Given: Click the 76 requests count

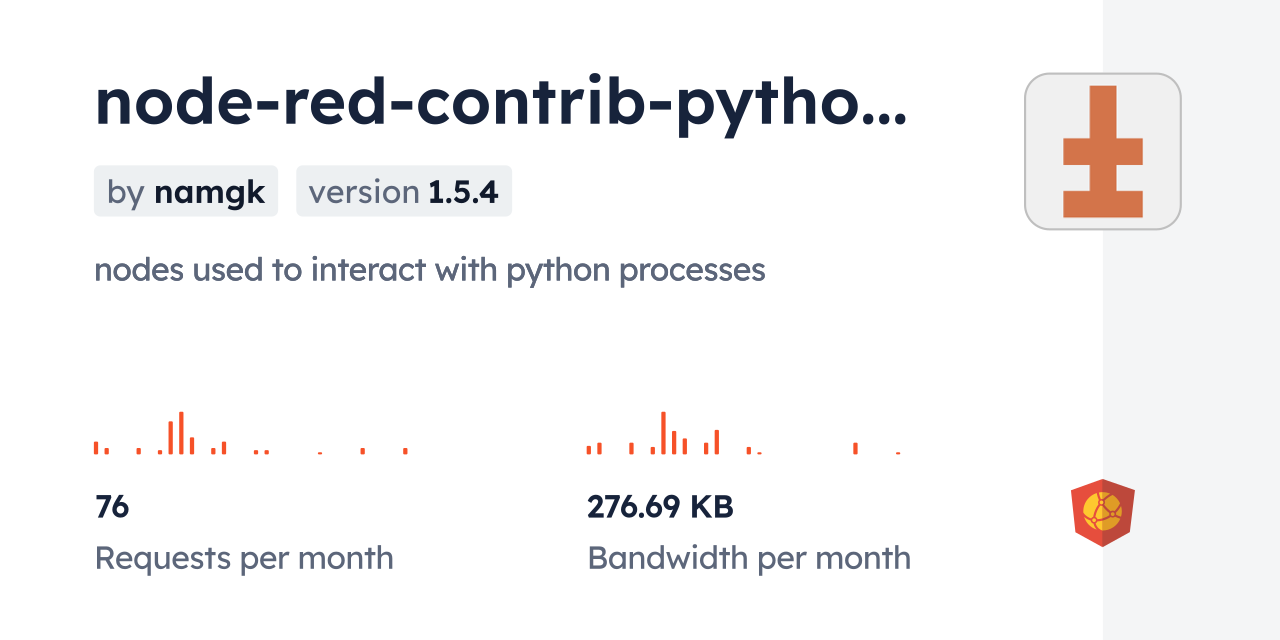Looking at the screenshot, I should [x=112, y=507].
